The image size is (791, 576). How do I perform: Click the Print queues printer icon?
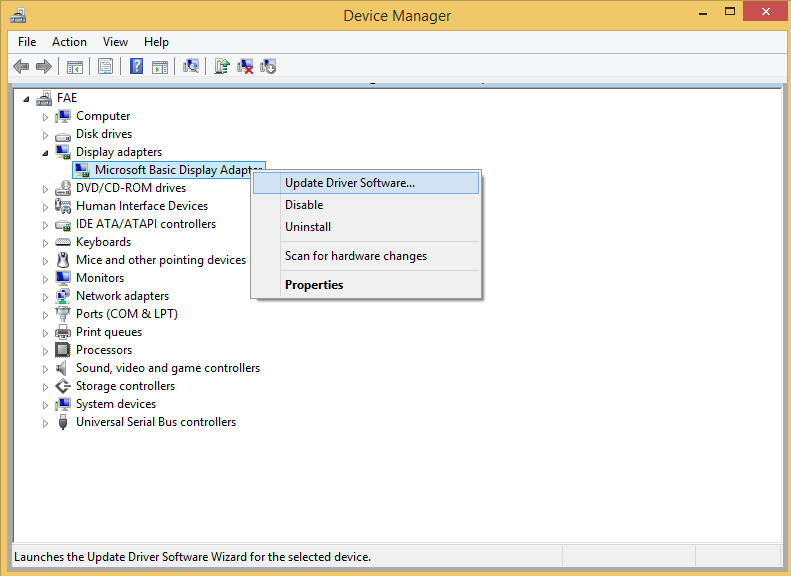(x=63, y=332)
